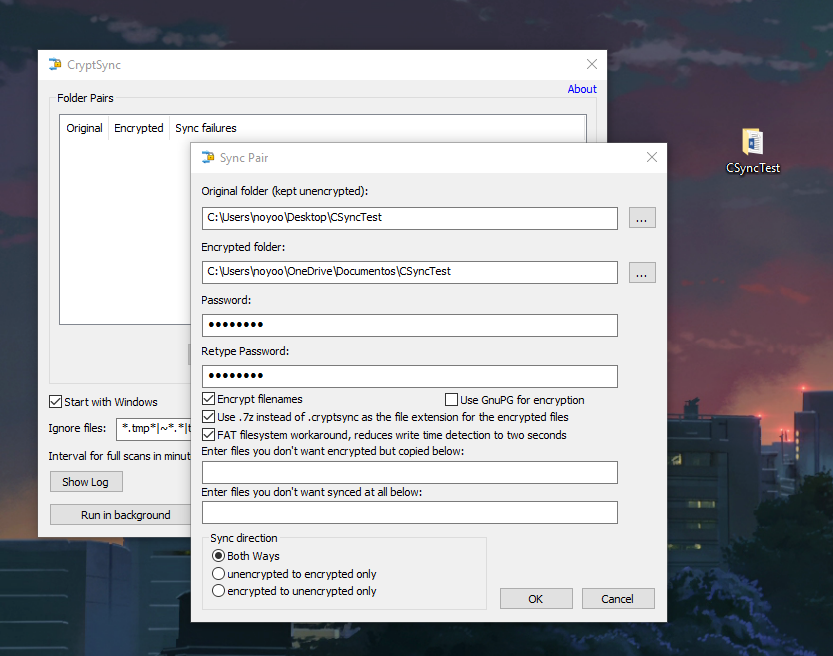Select encrypted to unencrypted only
Viewport: 833px width, 656px height.
[x=218, y=591]
